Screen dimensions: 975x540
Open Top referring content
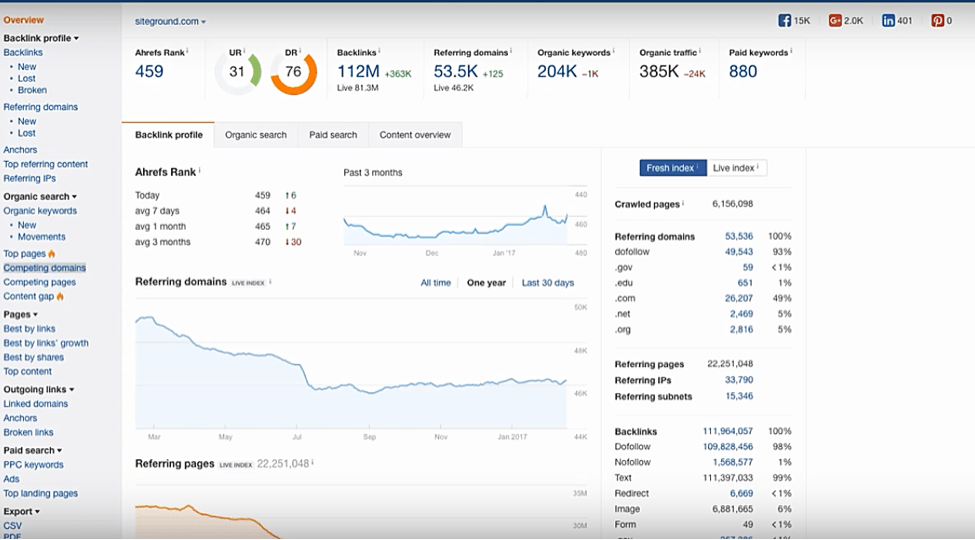point(45,164)
